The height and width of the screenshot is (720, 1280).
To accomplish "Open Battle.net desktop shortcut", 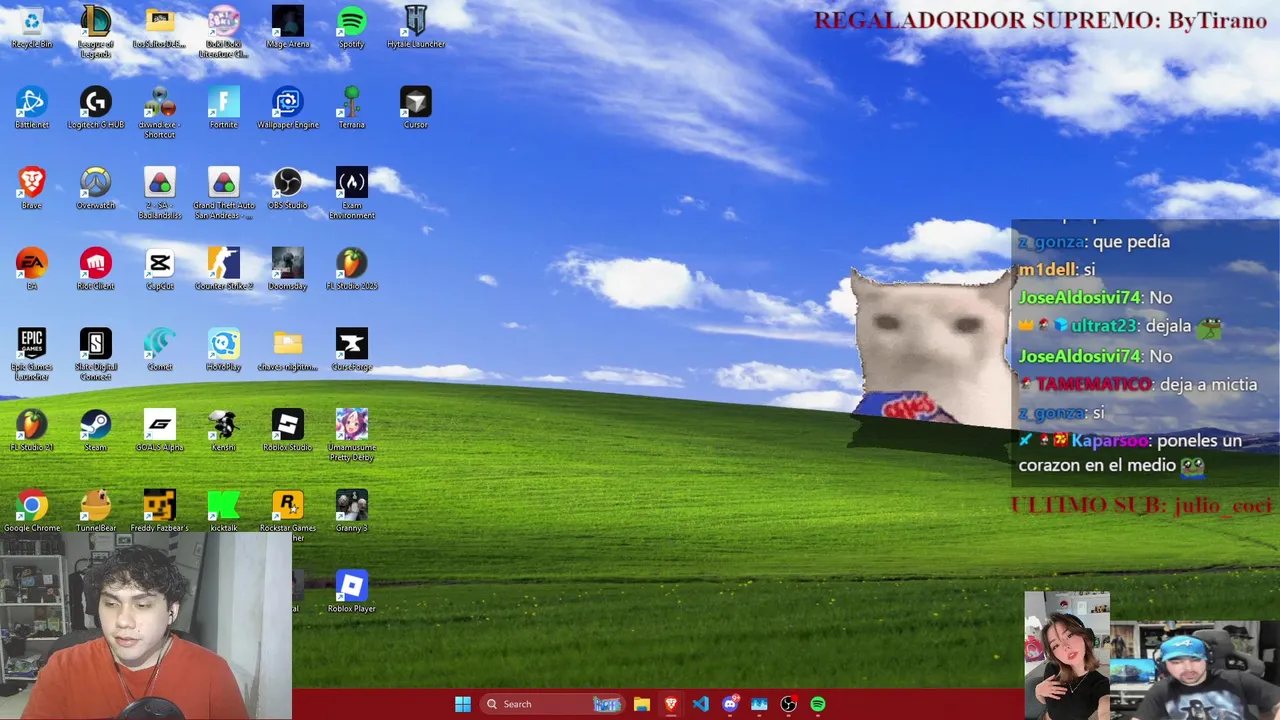I will point(32,108).
